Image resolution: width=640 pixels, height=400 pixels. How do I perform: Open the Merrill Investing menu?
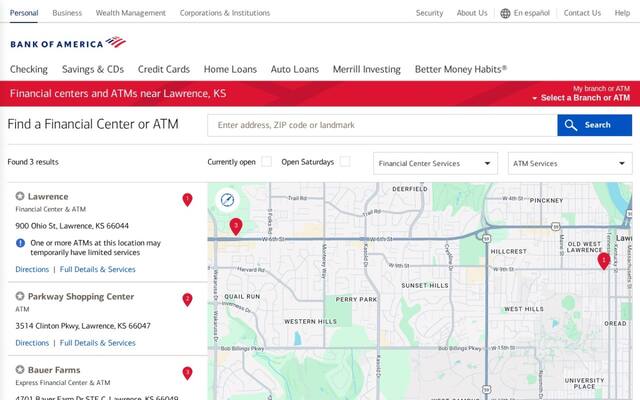click(367, 69)
